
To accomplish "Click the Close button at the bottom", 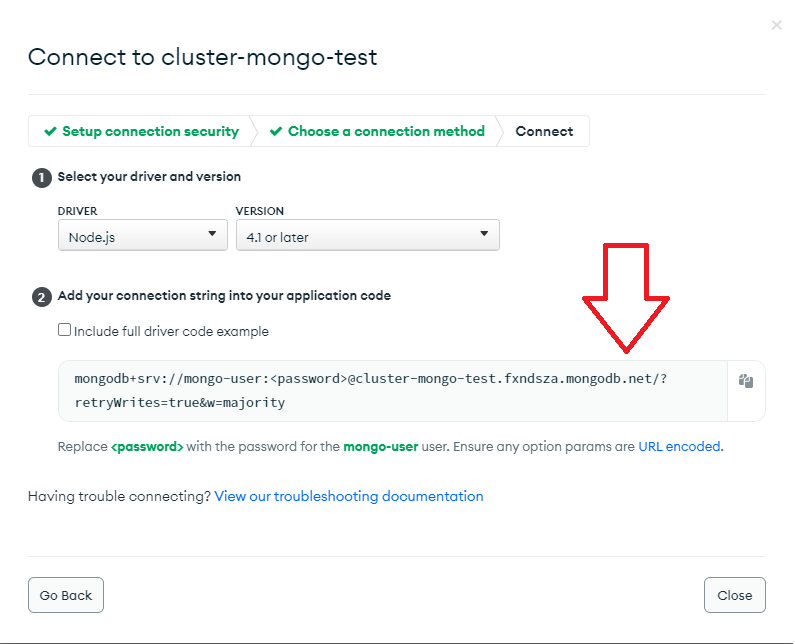I will pos(734,595).
